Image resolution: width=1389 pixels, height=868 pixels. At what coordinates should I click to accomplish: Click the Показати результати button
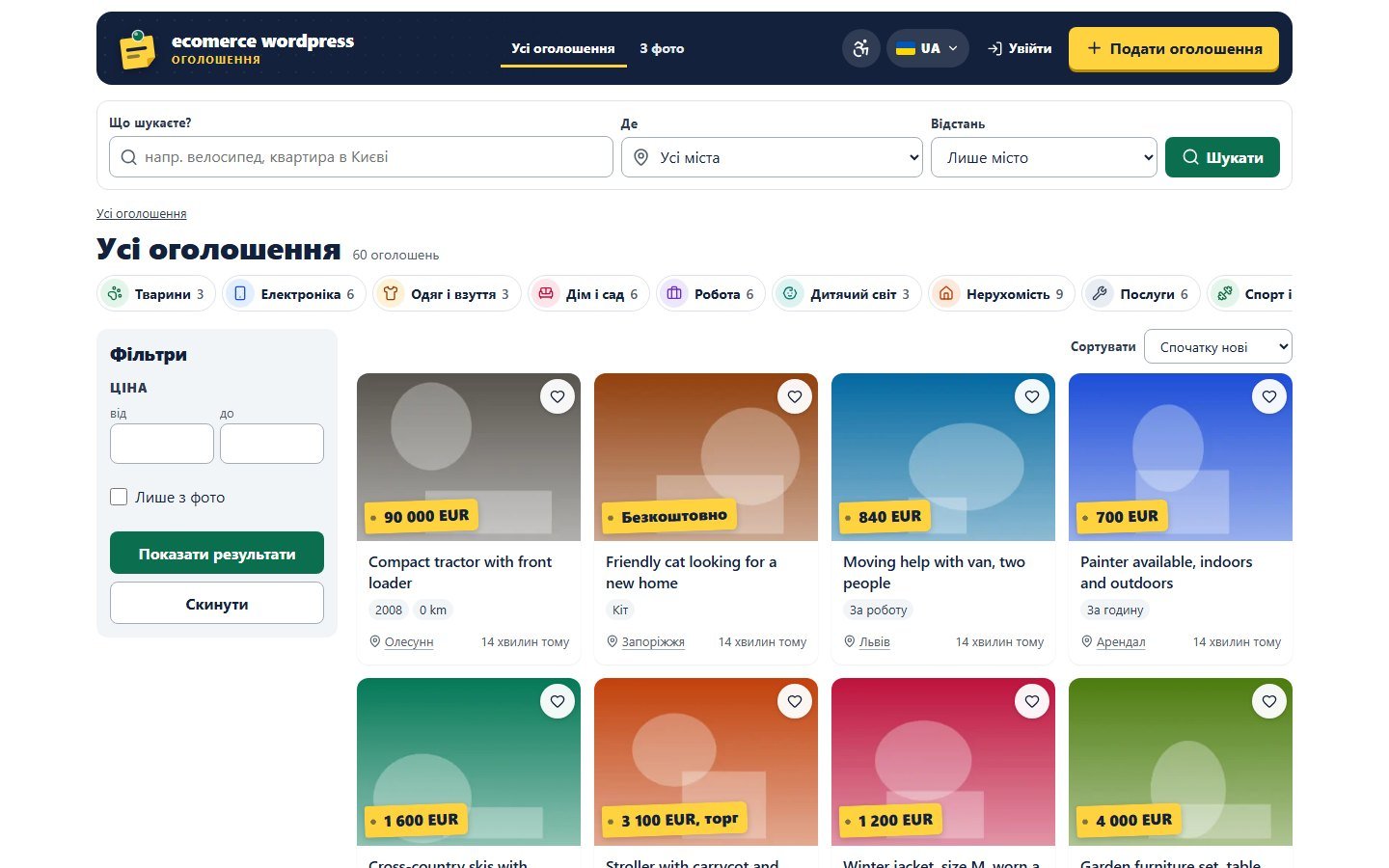coord(217,554)
